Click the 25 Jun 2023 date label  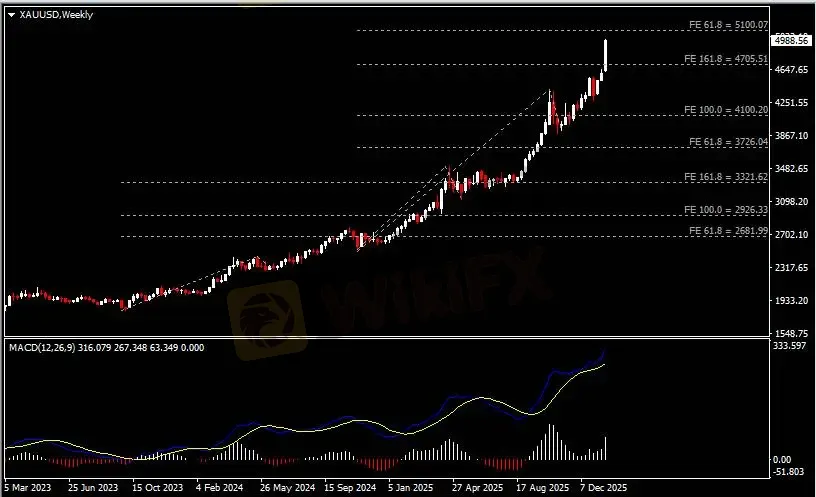point(93,488)
